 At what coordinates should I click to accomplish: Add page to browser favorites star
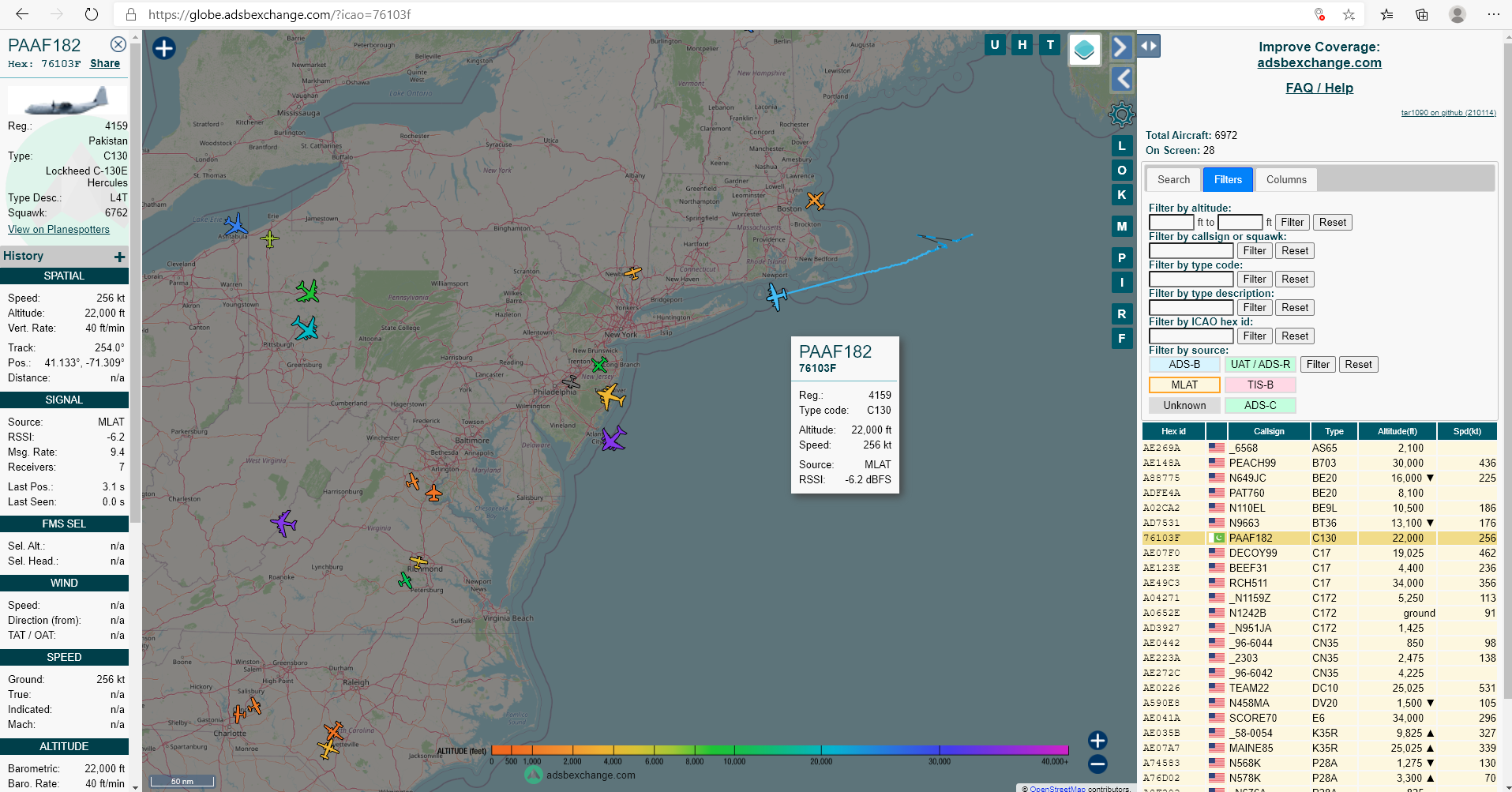pyautogui.click(x=1349, y=14)
